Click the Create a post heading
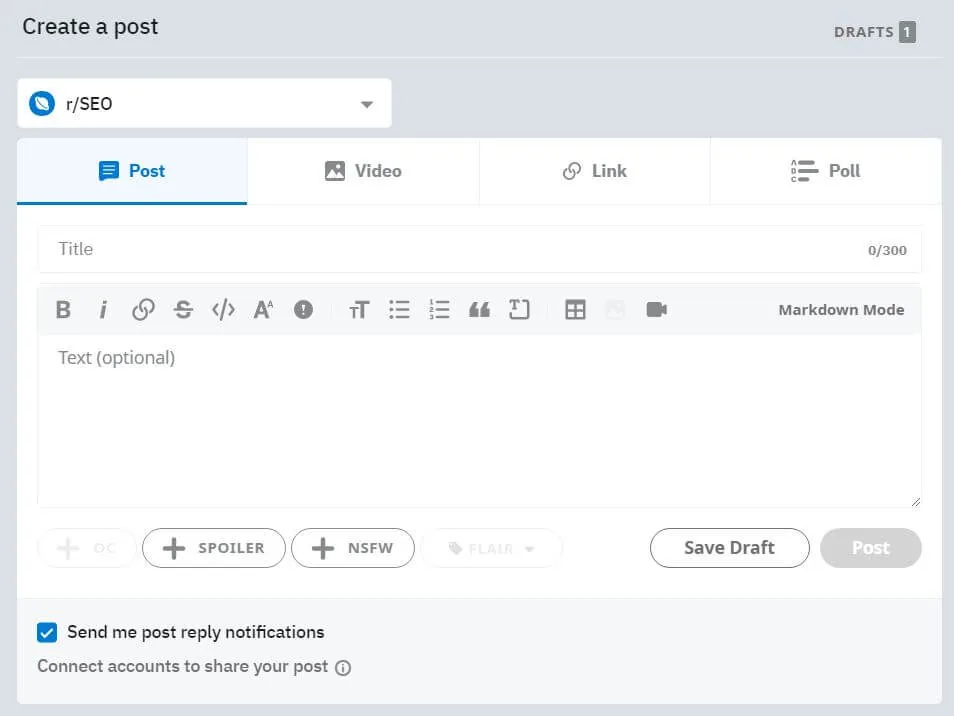Viewport: 954px width, 716px height. pyautogui.click(x=90, y=27)
